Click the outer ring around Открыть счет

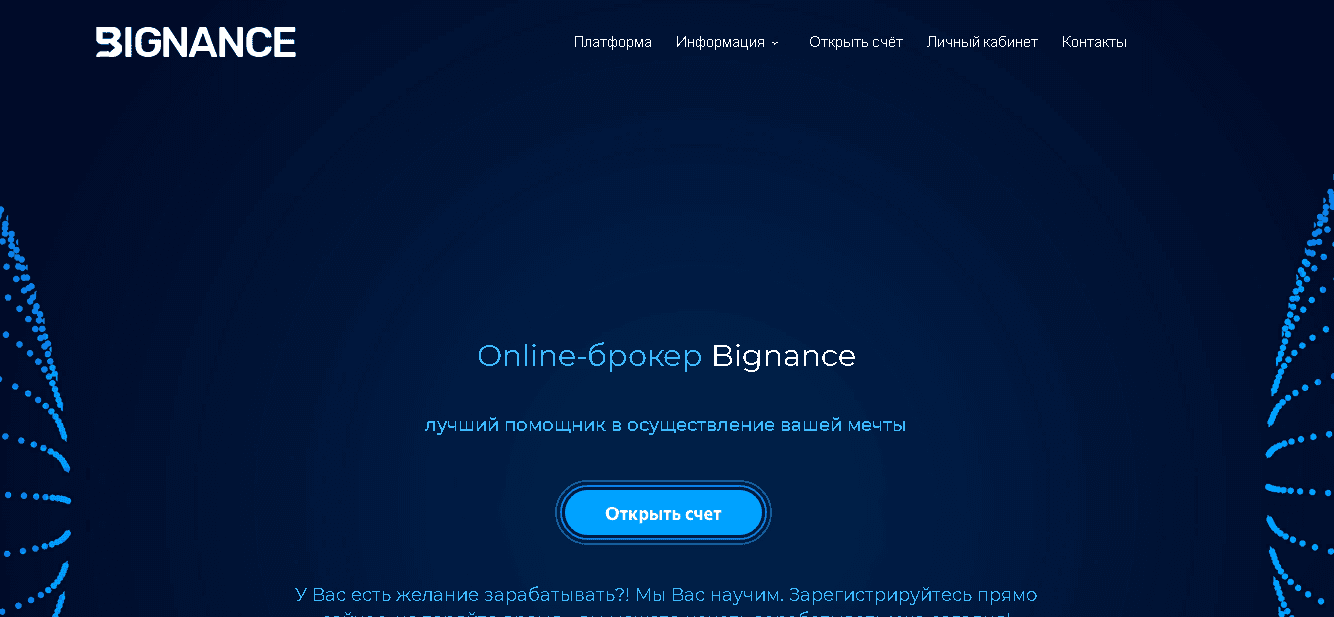tap(665, 485)
